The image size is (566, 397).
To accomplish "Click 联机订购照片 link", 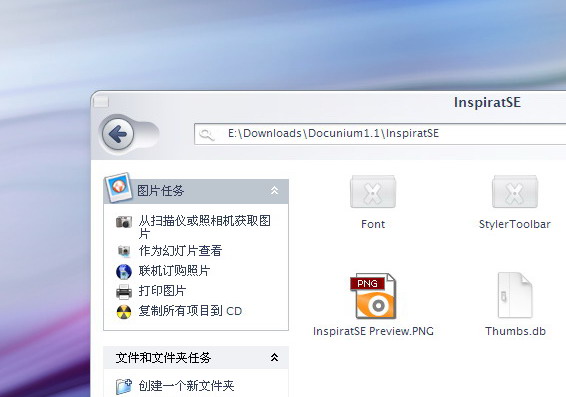I will point(174,271).
